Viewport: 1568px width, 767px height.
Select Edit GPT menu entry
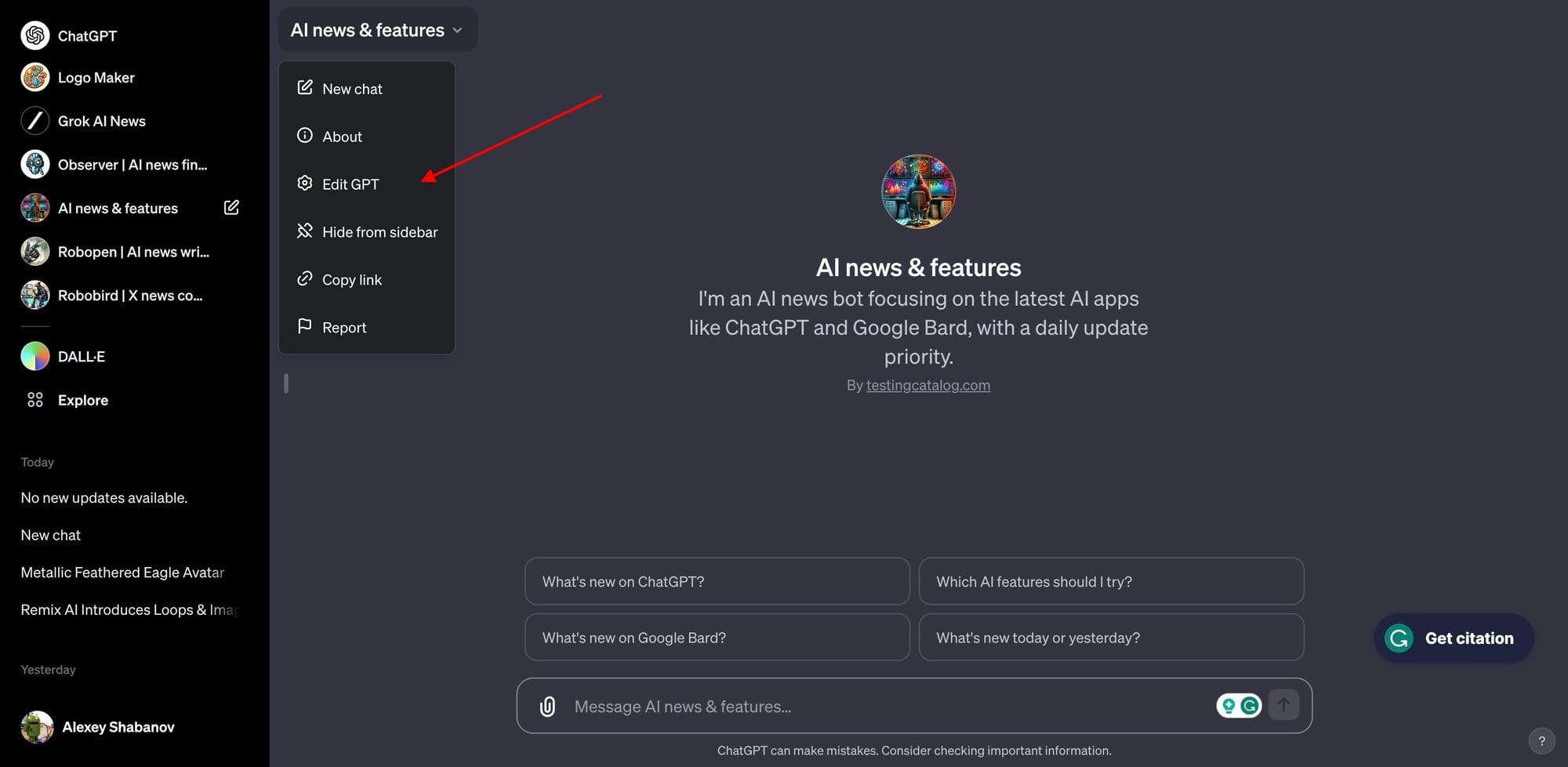click(367, 184)
